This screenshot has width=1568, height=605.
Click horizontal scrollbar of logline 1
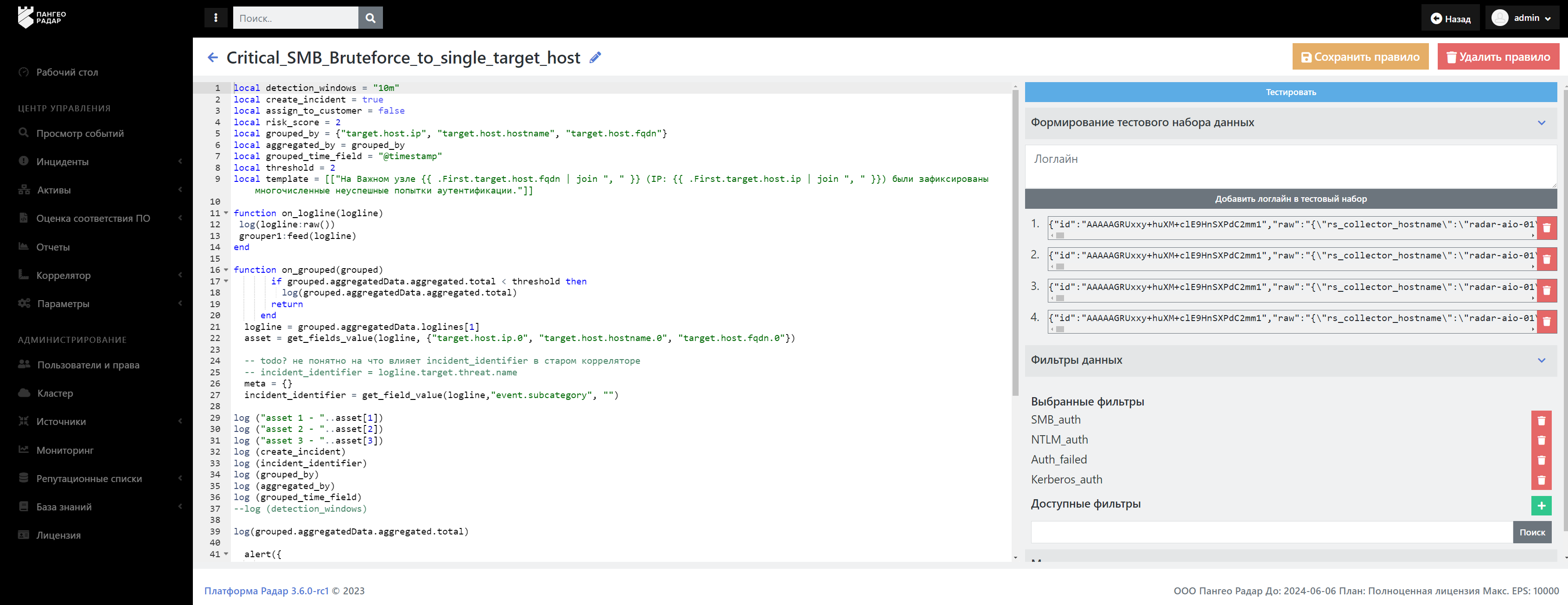click(x=1060, y=236)
